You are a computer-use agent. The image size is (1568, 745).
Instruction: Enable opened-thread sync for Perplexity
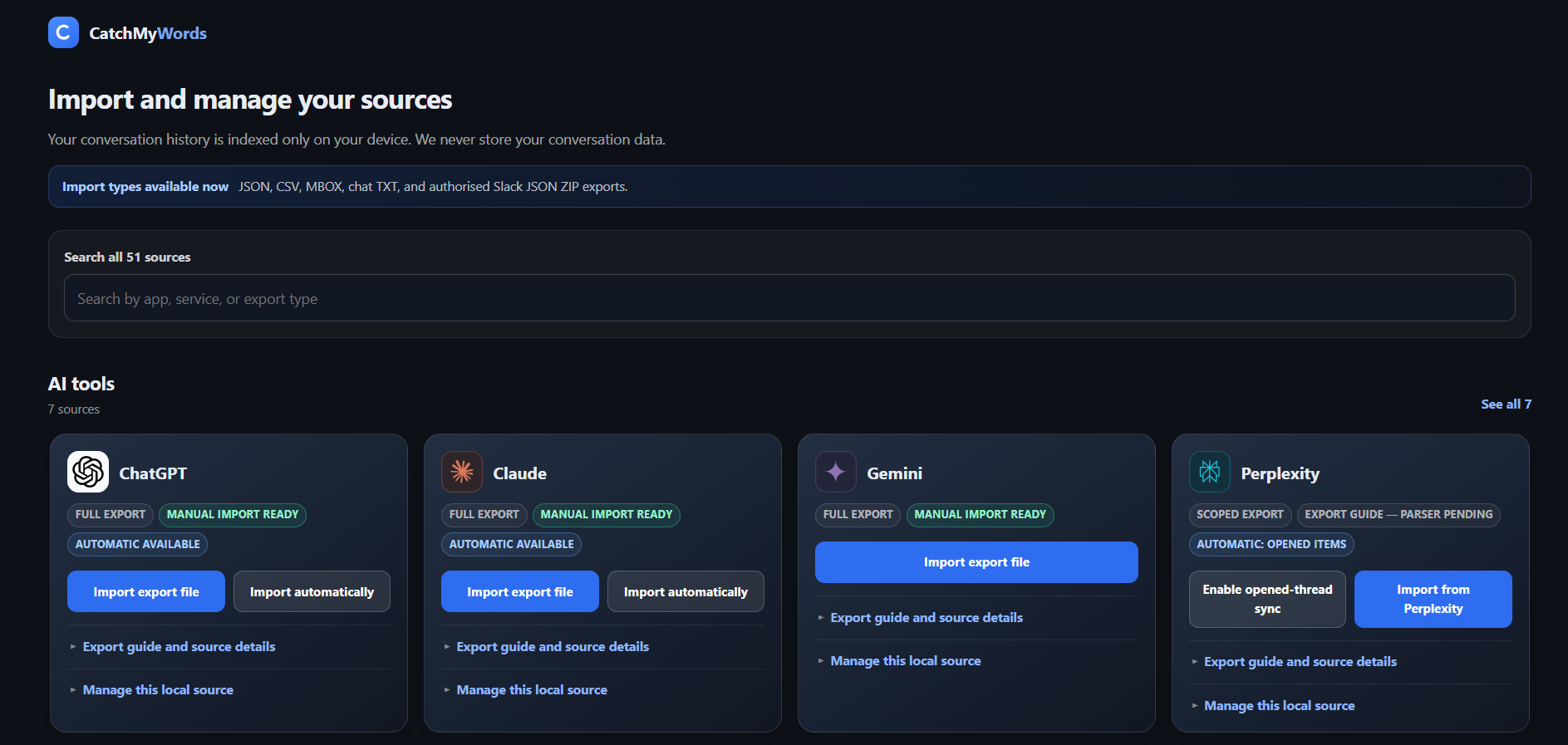1267,599
